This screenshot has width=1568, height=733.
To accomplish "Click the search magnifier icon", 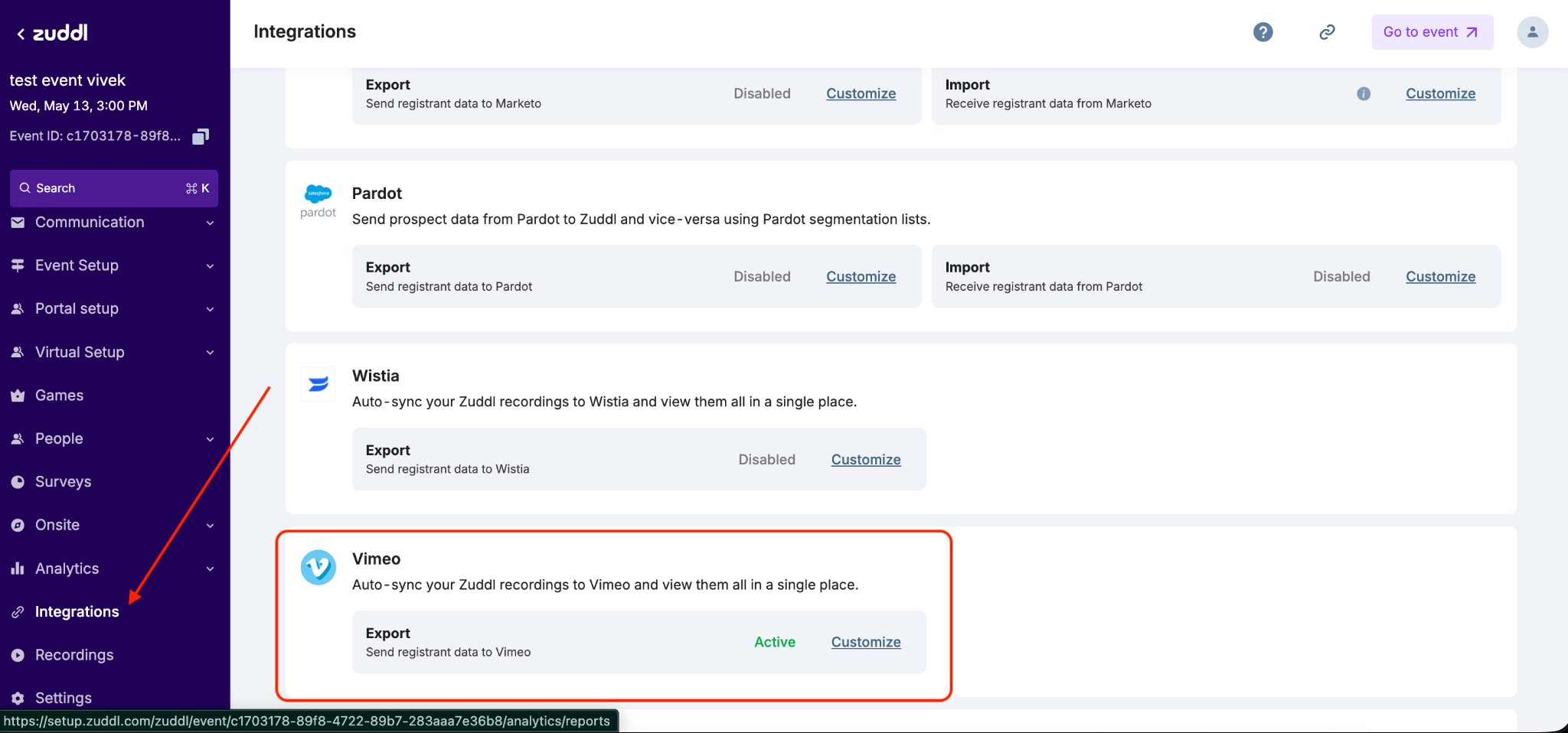I will [24, 188].
